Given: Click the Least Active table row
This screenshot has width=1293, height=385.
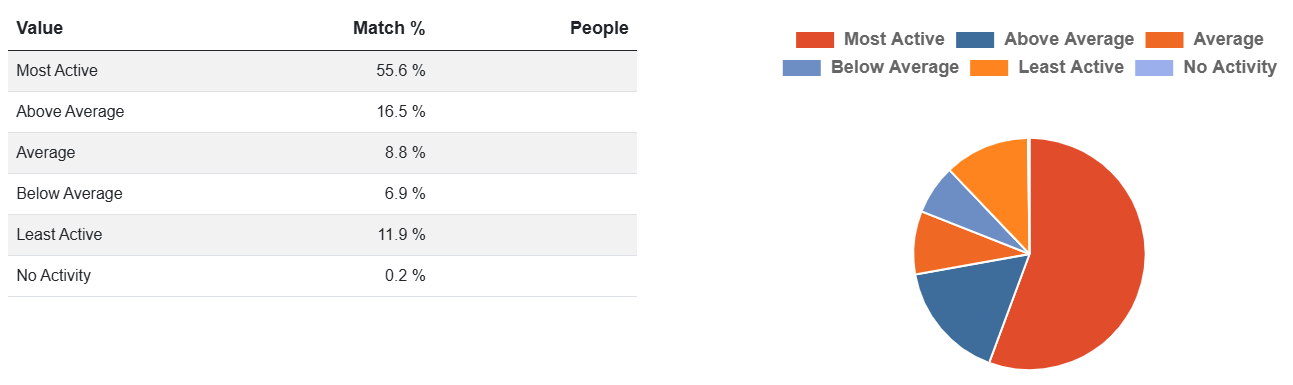Looking at the screenshot, I should coord(322,235).
